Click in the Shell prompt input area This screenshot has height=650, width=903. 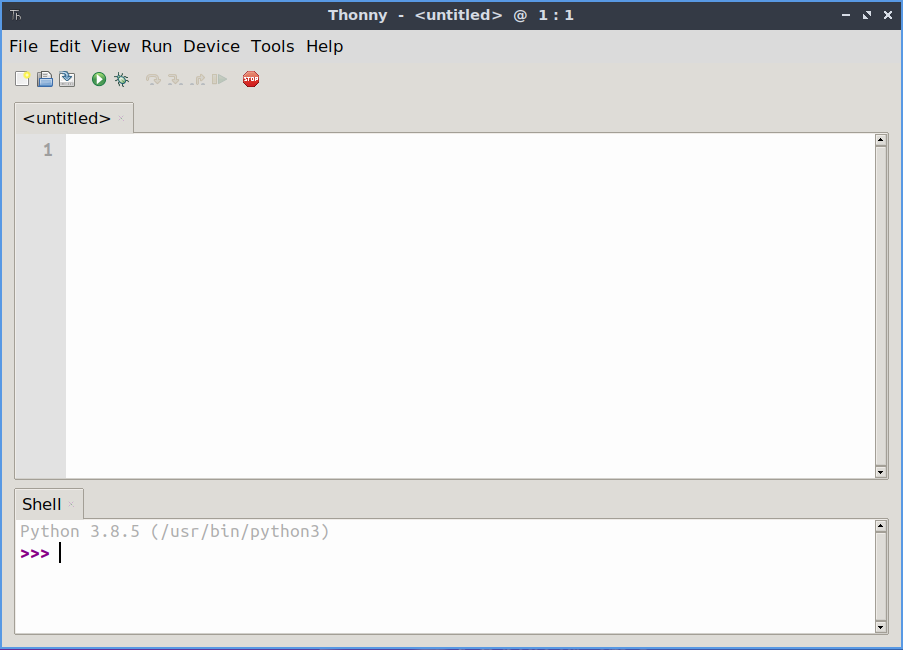(x=400, y=553)
